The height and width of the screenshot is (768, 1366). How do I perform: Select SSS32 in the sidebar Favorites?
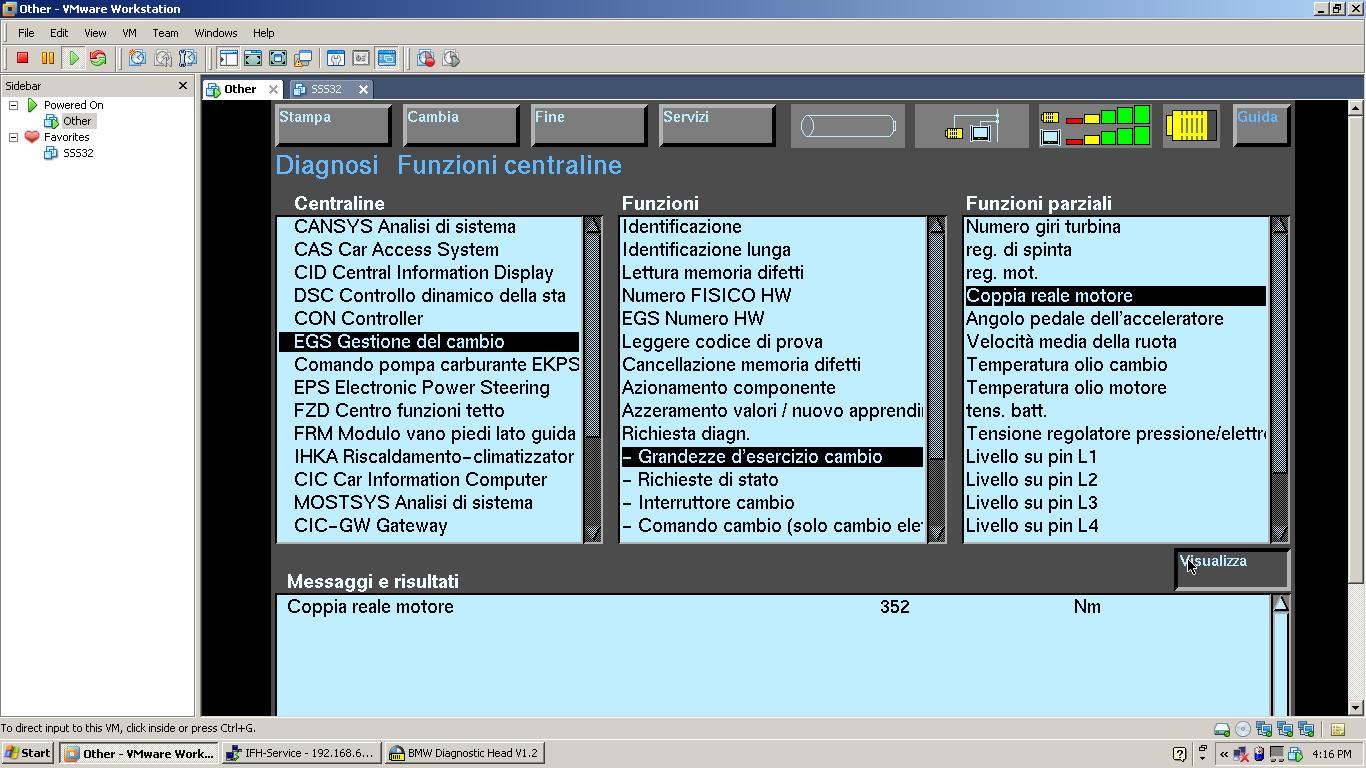78,153
